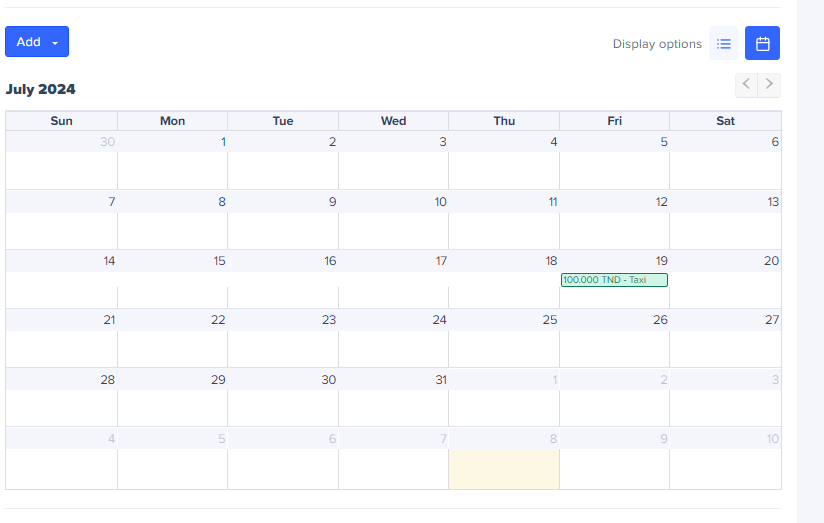
Task: Click June 30 greyed-out date
Action: point(107,142)
